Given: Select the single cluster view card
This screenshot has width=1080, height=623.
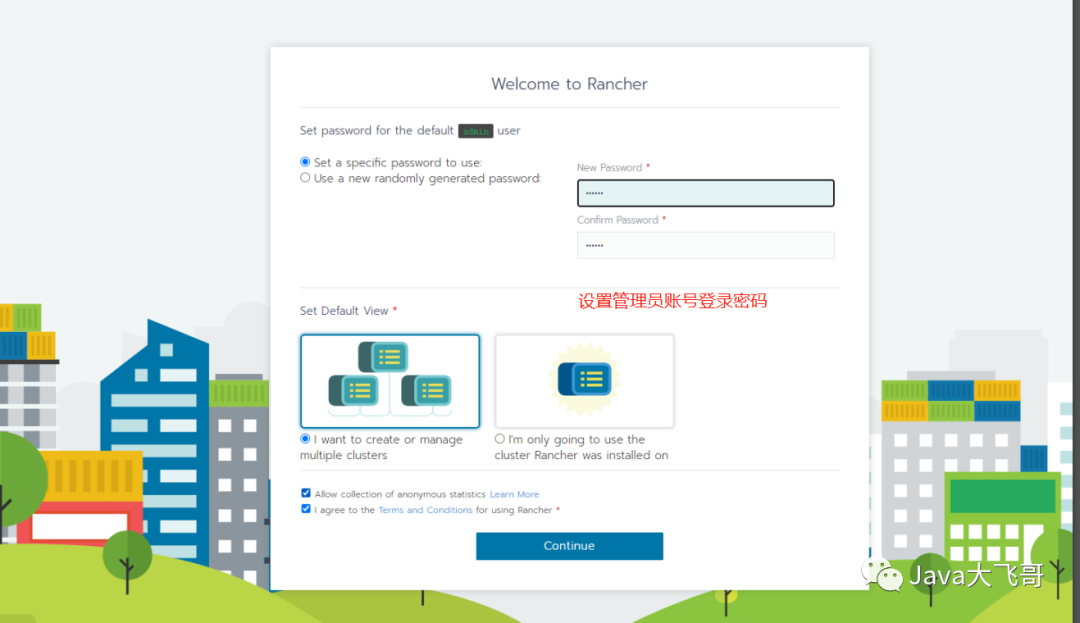Looking at the screenshot, I should click(584, 381).
